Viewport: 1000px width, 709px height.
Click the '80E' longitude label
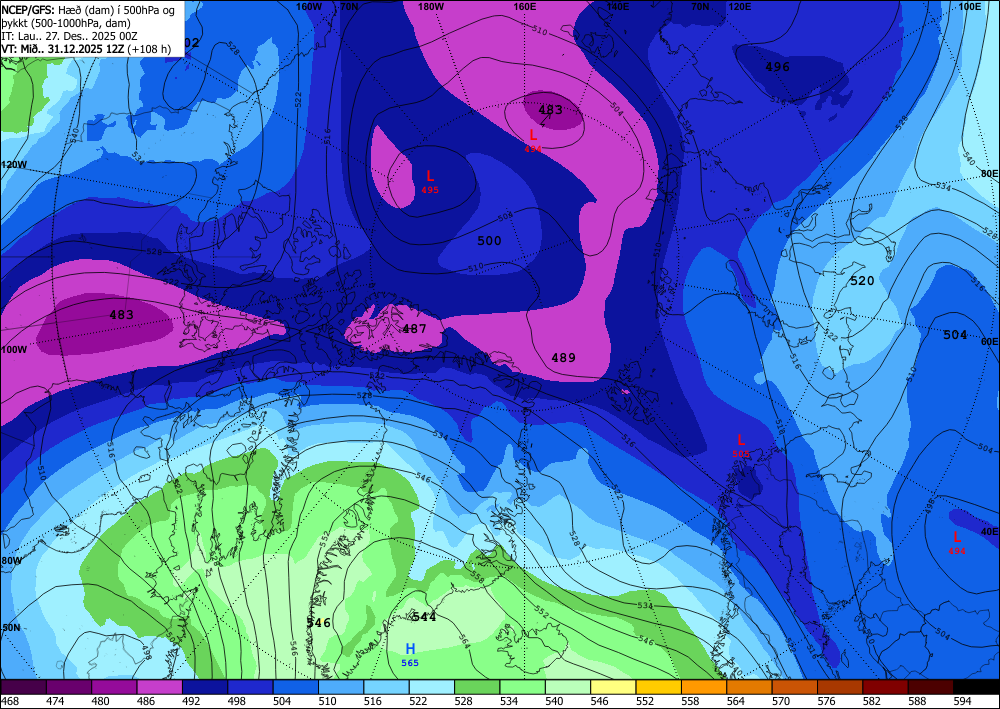[989, 173]
